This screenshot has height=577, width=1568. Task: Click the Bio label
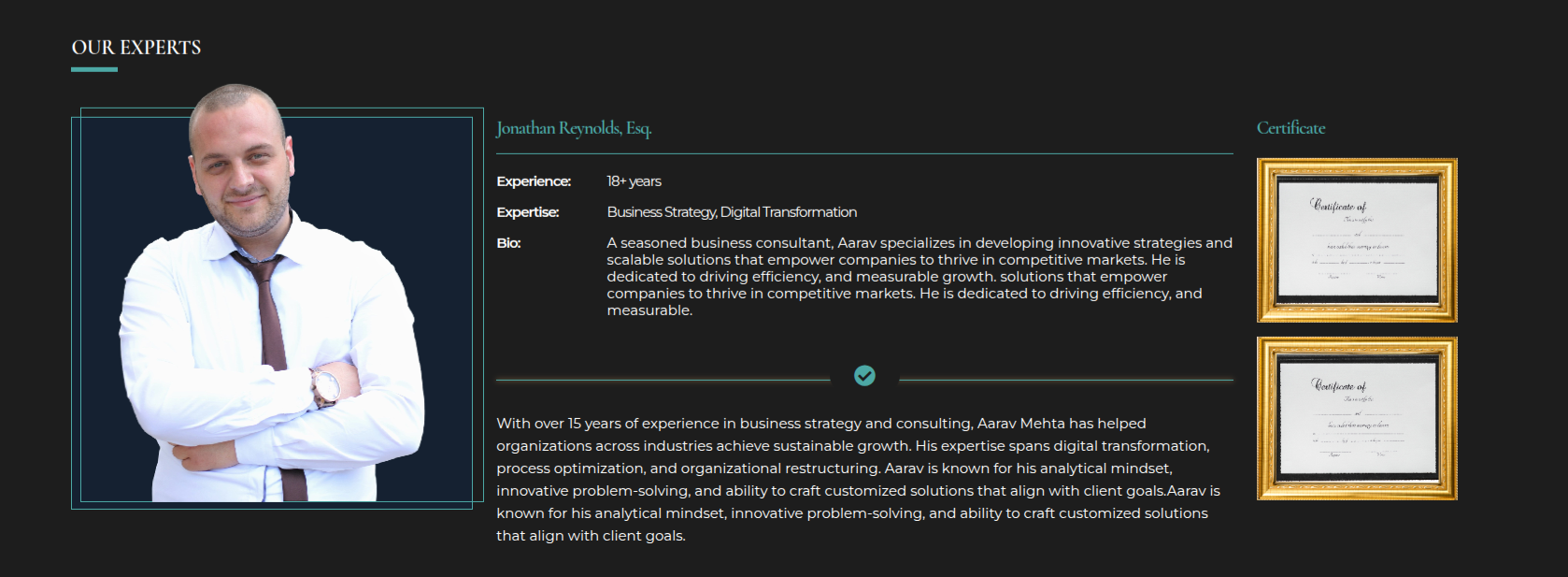pyautogui.click(x=508, y=243)
